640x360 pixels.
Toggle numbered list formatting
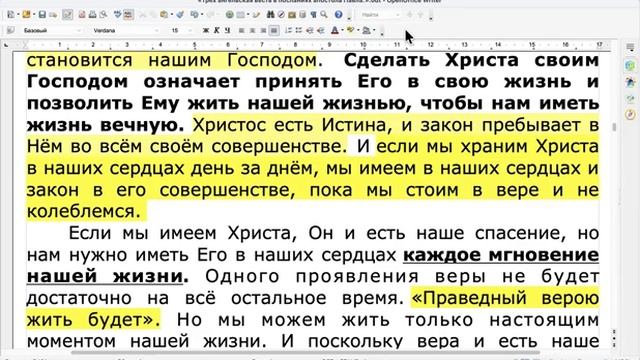click(x=288, y=30)
